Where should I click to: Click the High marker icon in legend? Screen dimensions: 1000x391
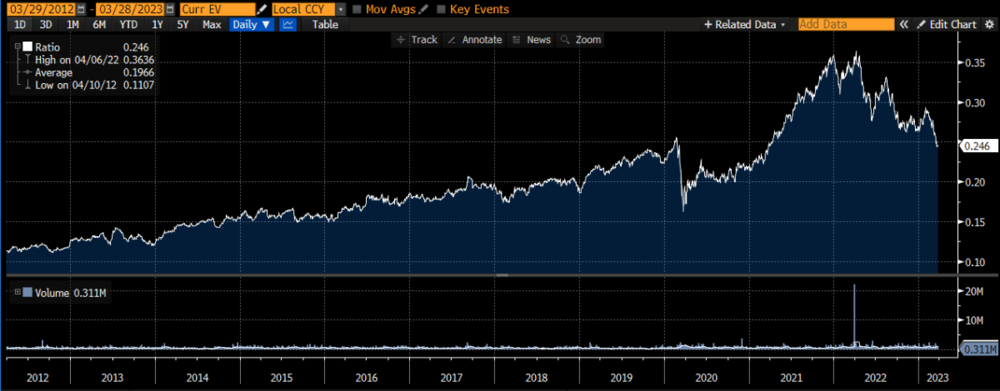27,59
